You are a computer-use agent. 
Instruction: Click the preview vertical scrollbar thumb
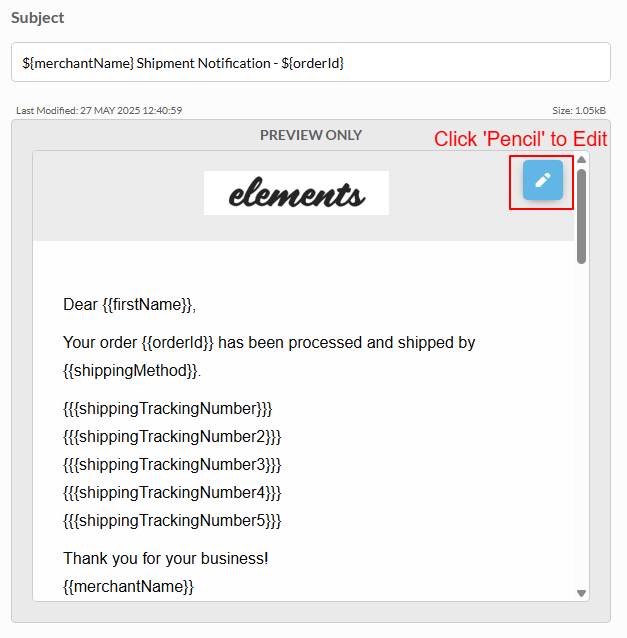(581, 216)
